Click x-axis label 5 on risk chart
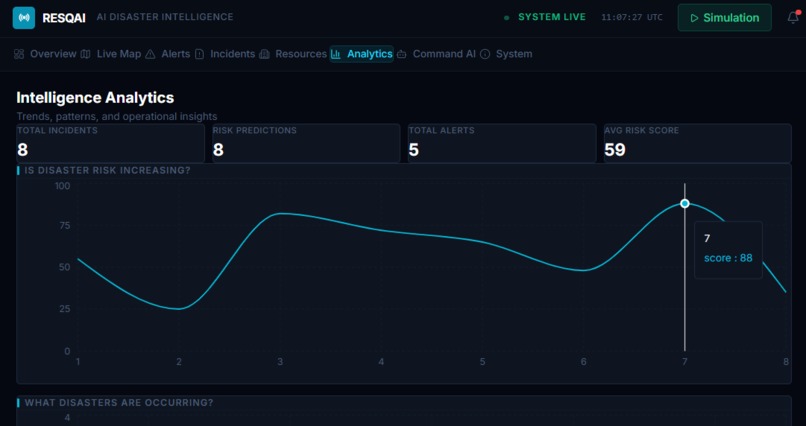Screen dimensions: 806x426 click(x=482, y=362)
